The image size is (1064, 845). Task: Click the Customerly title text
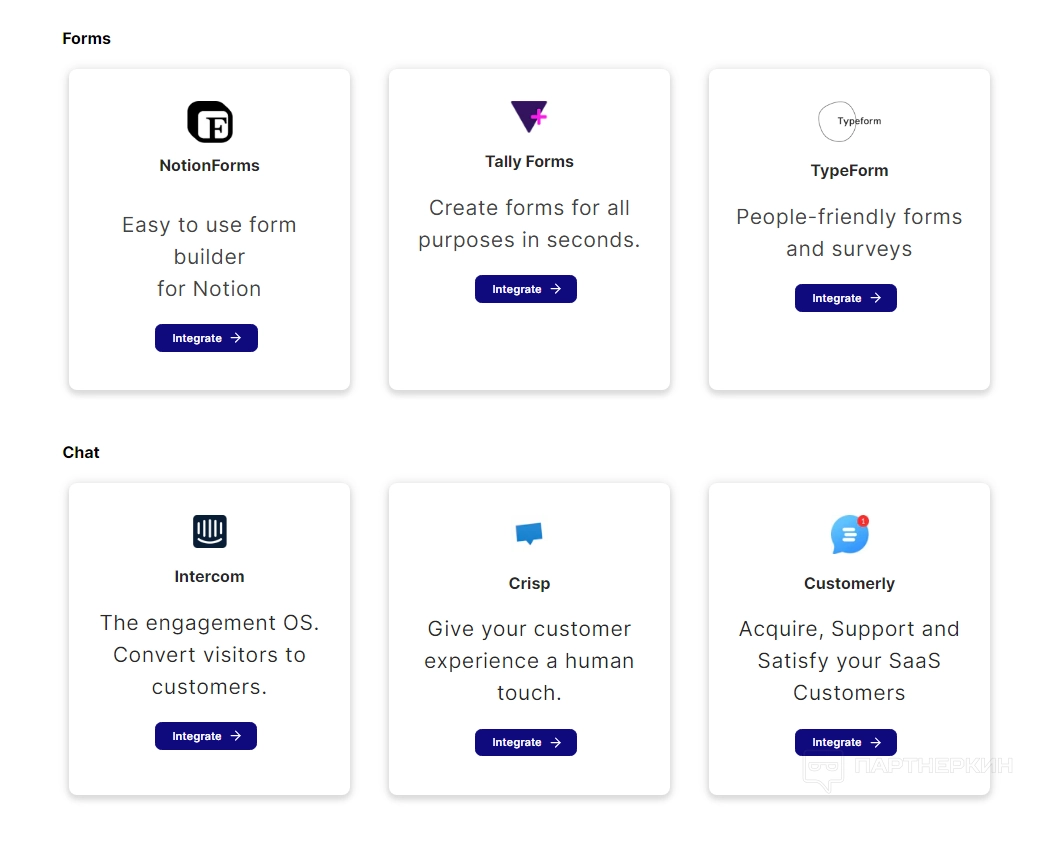point(849,584)
